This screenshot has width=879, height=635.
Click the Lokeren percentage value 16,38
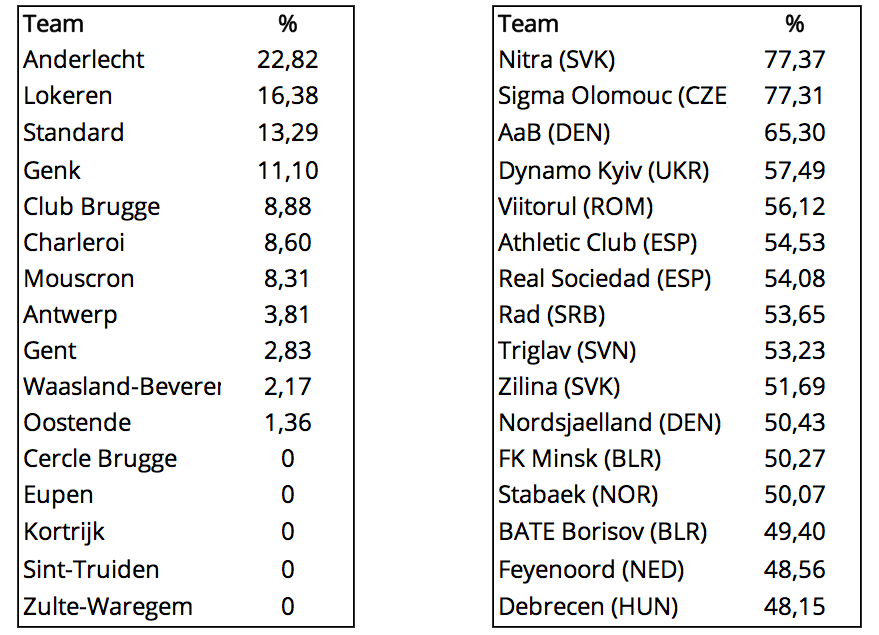288,96
